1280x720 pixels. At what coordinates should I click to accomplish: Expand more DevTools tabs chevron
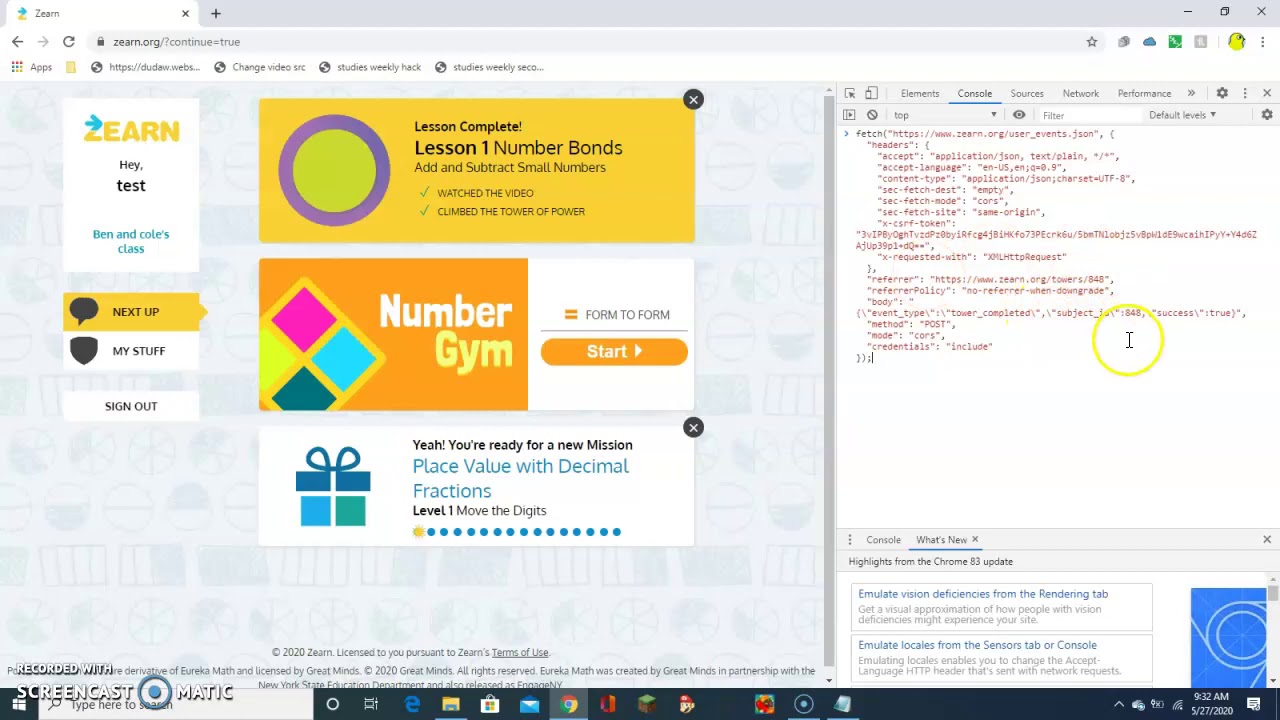tap(1191, 93)
